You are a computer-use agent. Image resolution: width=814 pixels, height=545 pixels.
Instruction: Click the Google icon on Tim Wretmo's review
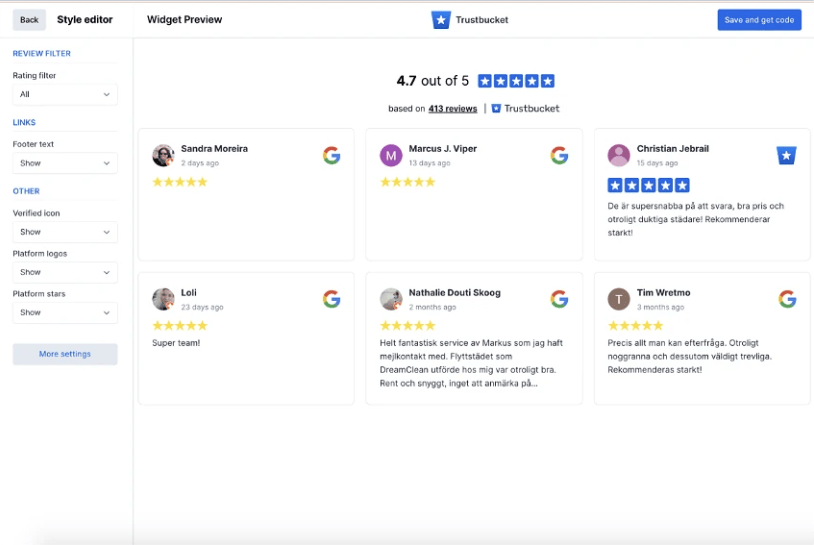point(787,299)
